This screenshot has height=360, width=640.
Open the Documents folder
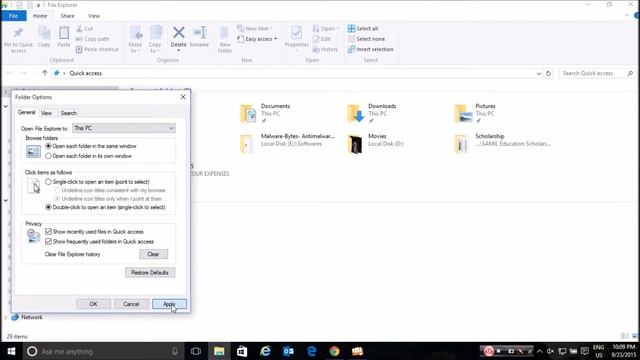pyautogui.click(x=265, y=113)
